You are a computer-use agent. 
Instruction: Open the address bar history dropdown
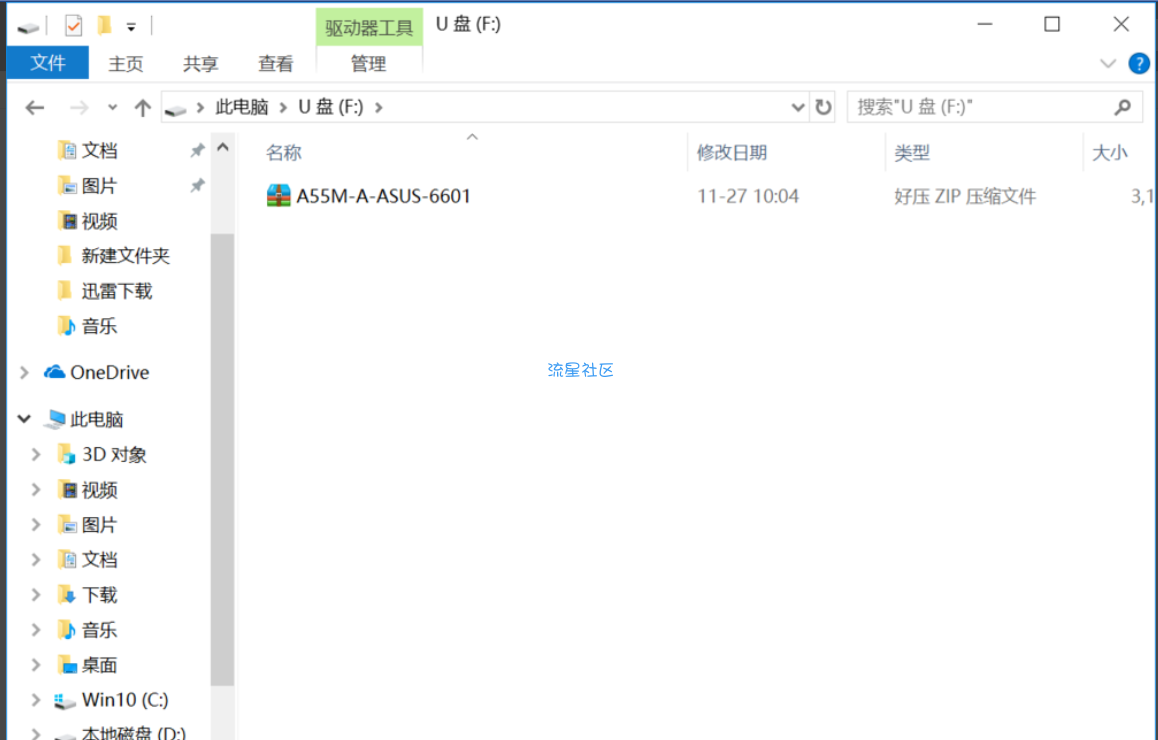[798, 107]
